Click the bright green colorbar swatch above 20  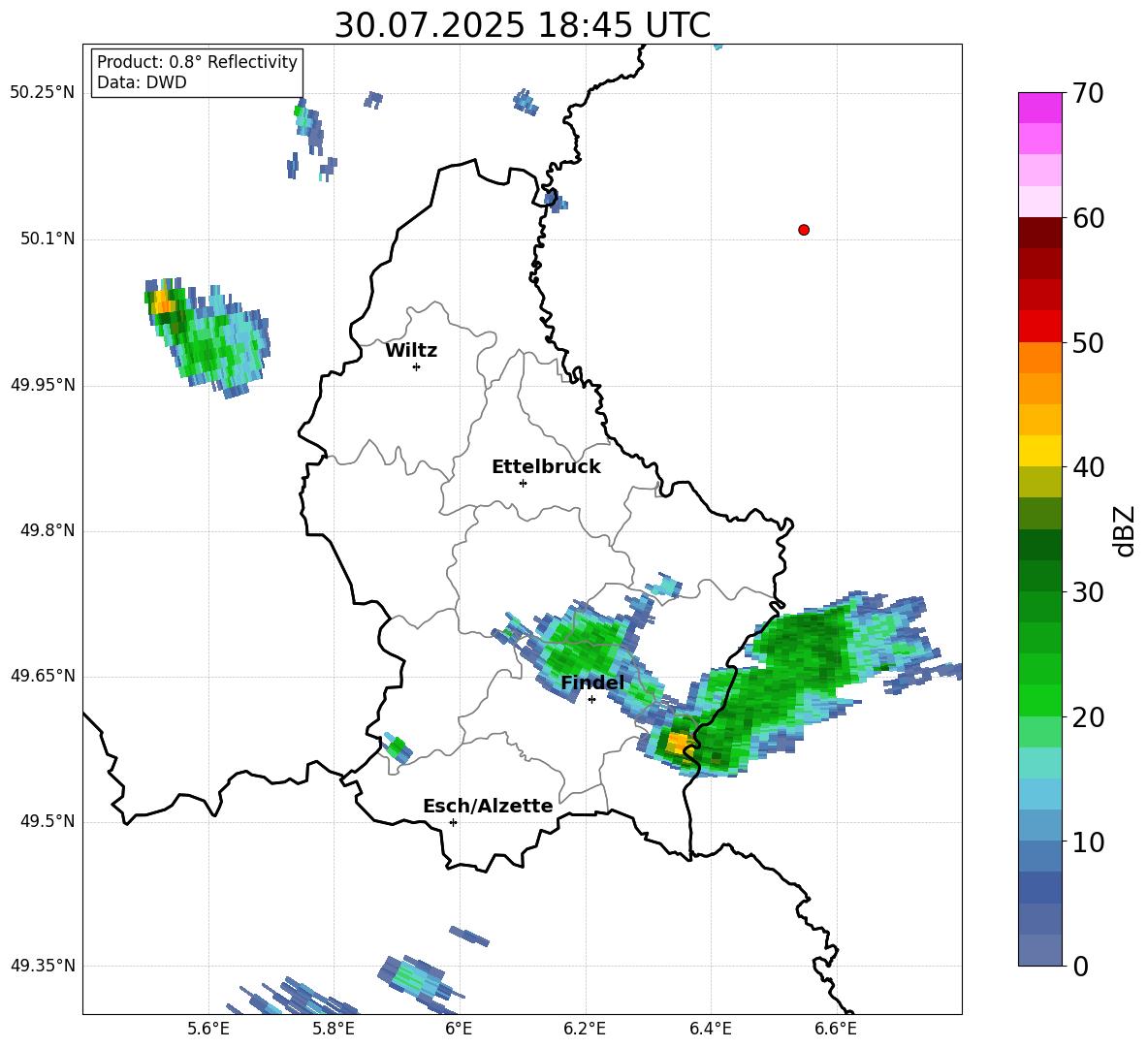click(1039, 700)
